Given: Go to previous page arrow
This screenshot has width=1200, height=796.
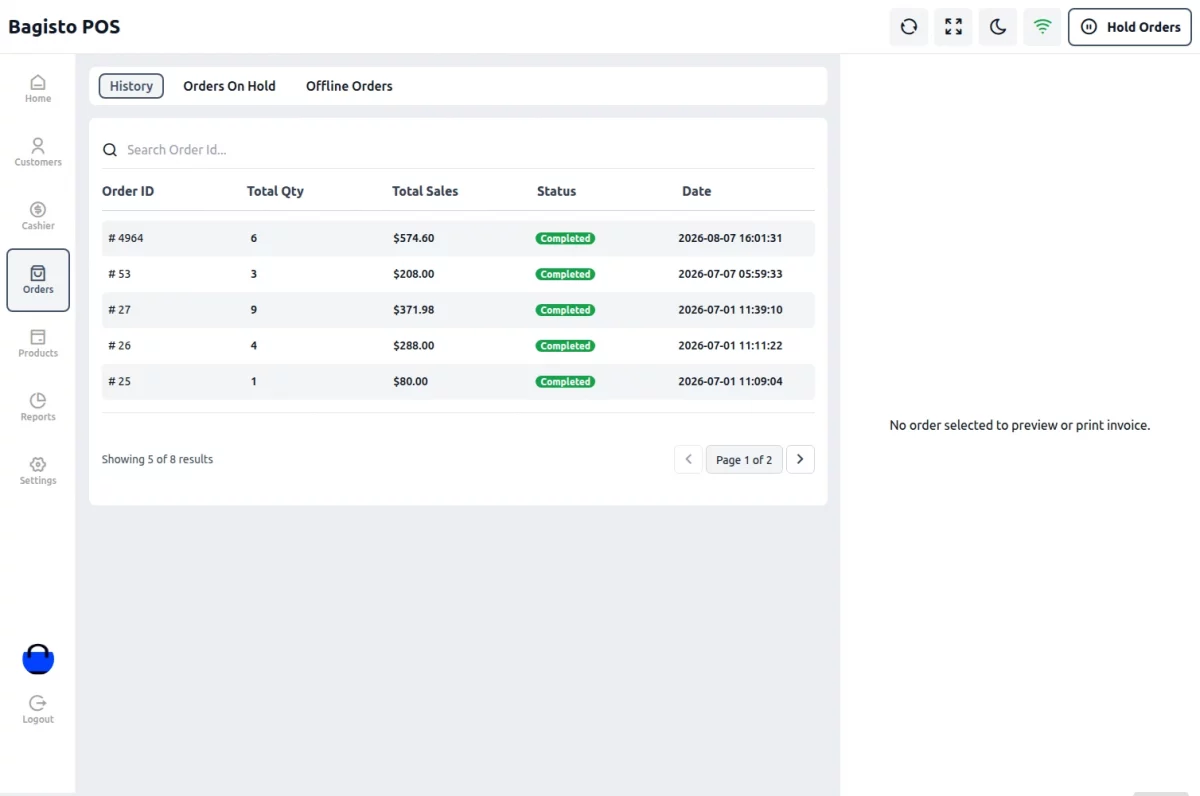Looking at the screenshot, I should [688, 459].
